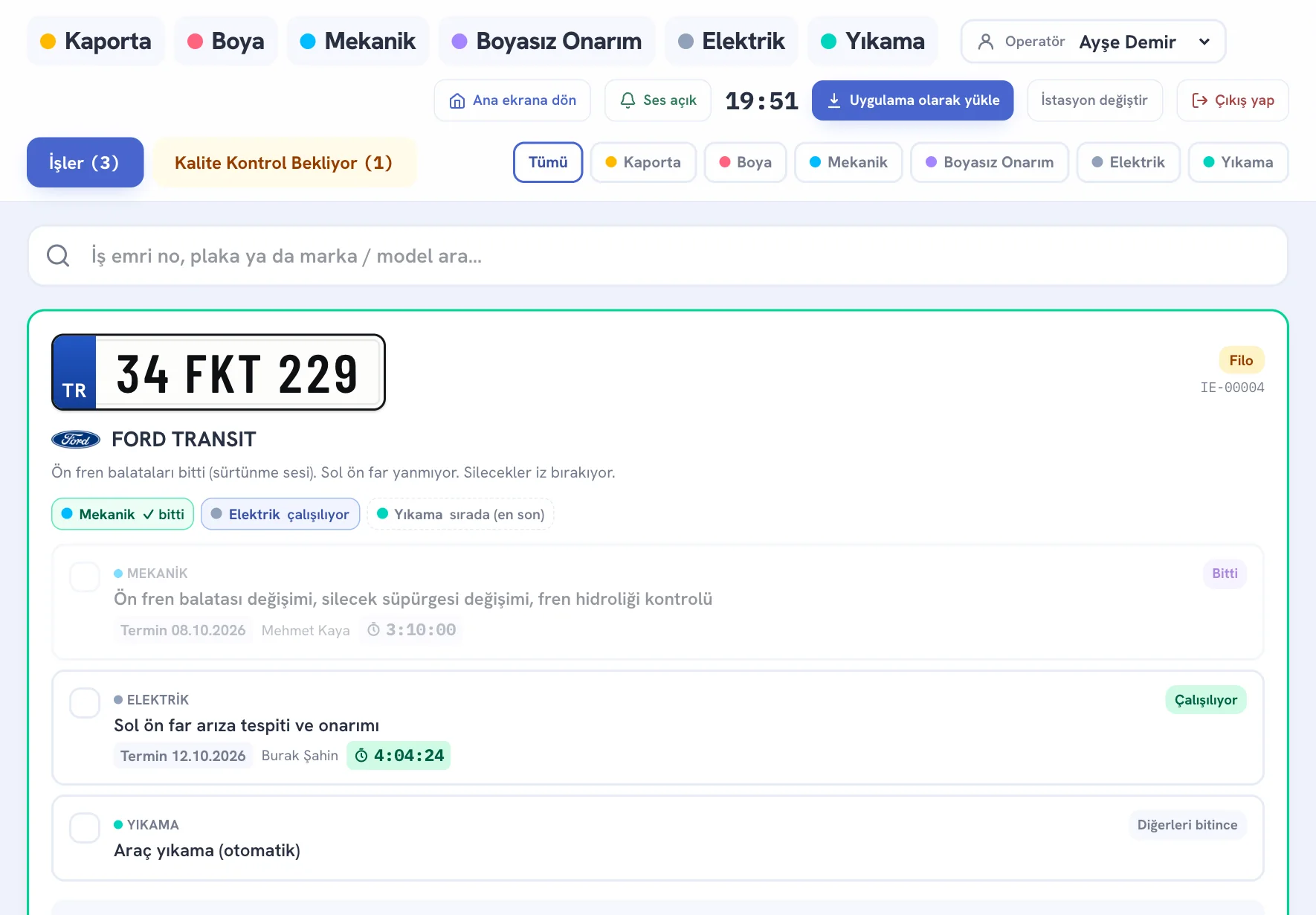Screen dimensions: 1316x915
Task: Click the 3:10:00 timer
Action: point(412,630)
